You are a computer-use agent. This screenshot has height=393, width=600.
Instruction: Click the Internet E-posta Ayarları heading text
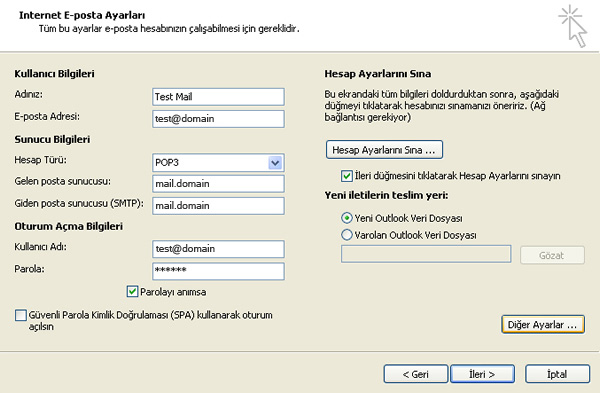82,15
